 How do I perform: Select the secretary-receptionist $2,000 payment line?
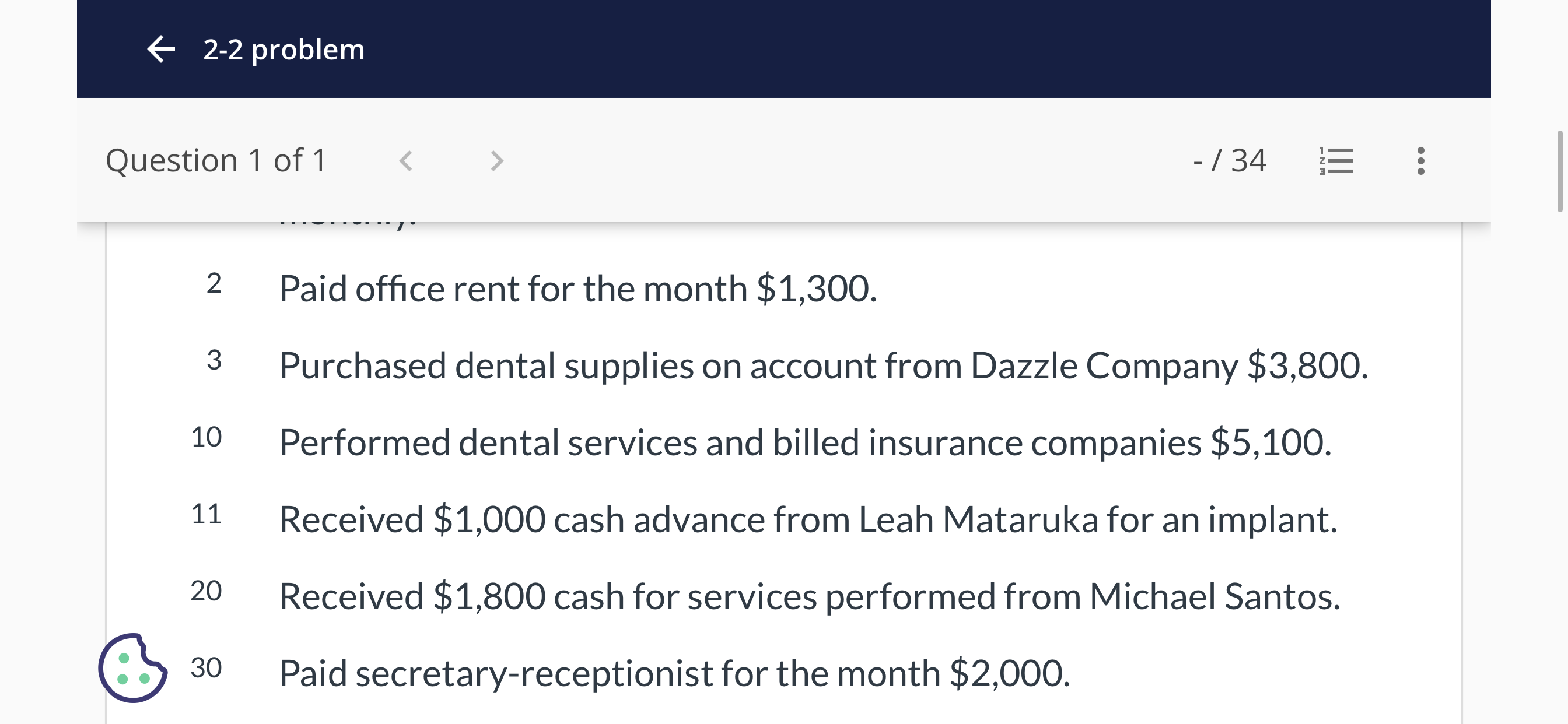pyautogui.click(x=674, y=673)
